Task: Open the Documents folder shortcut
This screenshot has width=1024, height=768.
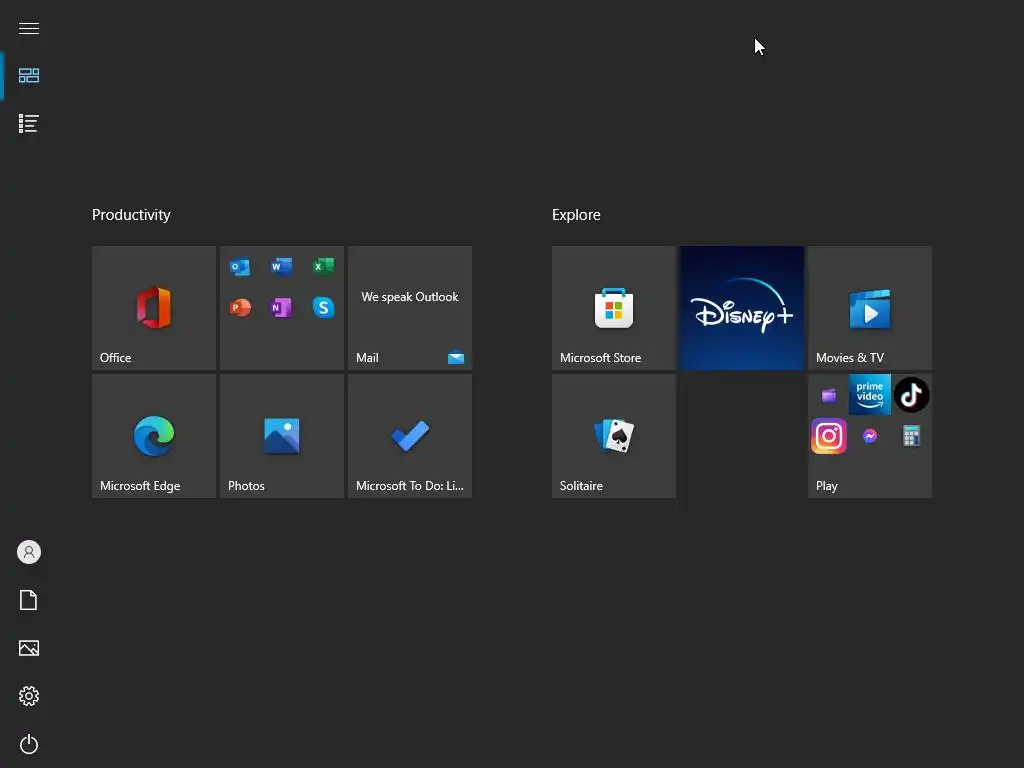Action: coord(29,600)
